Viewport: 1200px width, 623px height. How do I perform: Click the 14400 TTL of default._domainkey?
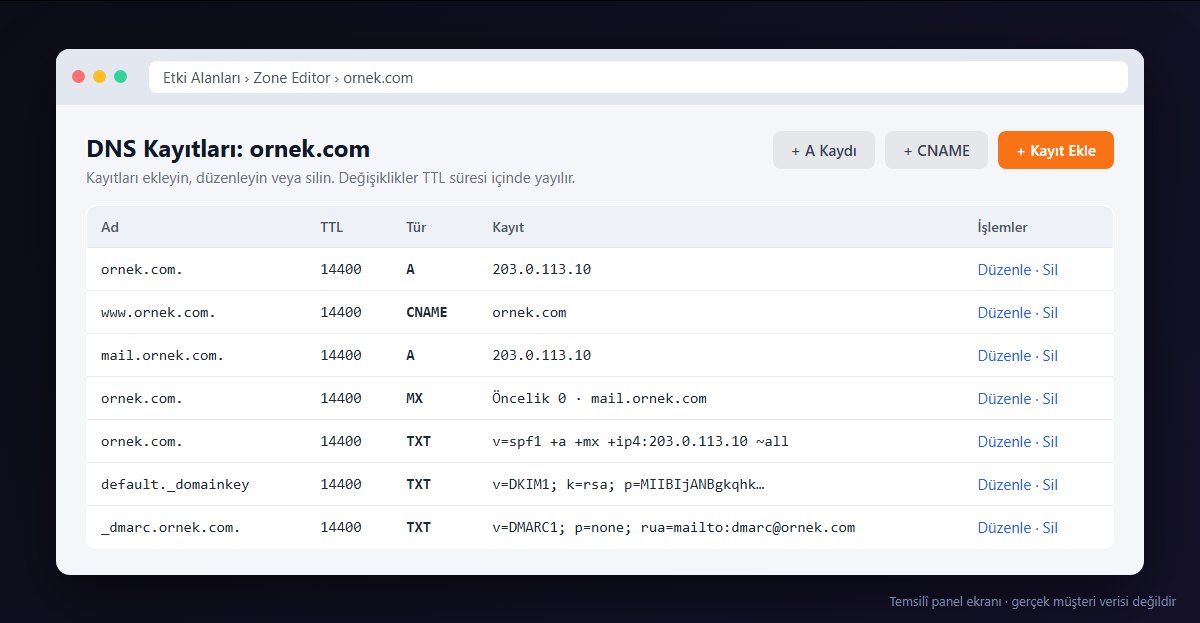tap(341, 485)
